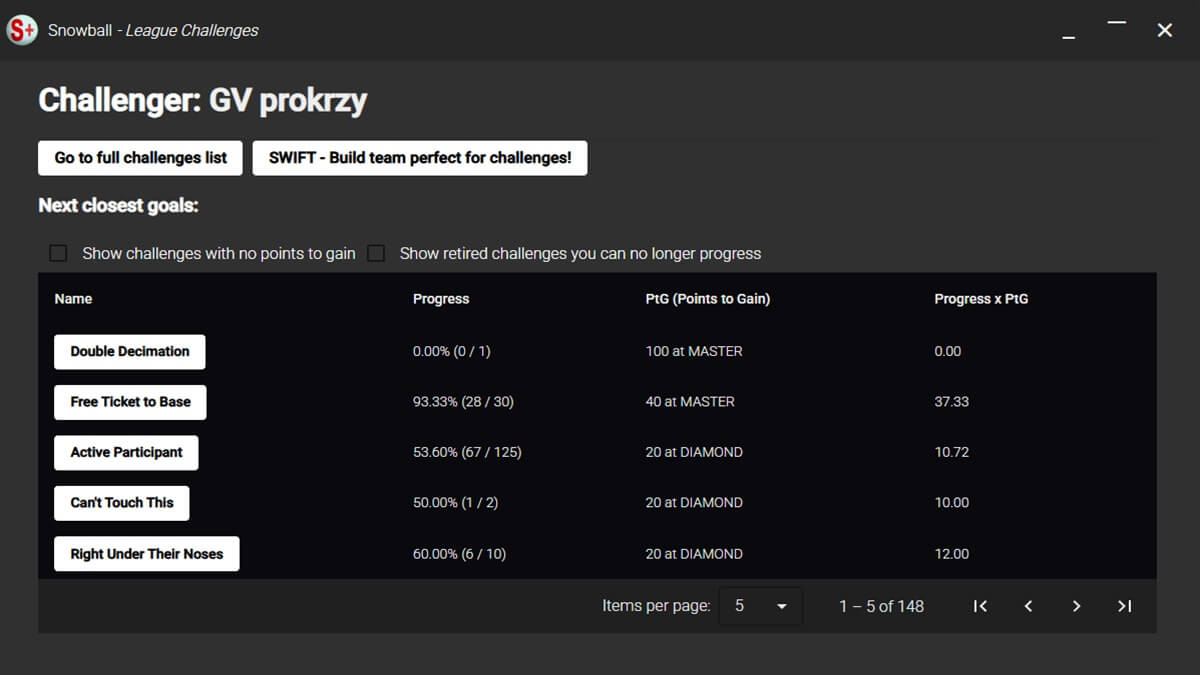
Task: Click the 12.00 Progress x PtG value
Action: pyautogui.click(x=952, y=554)
